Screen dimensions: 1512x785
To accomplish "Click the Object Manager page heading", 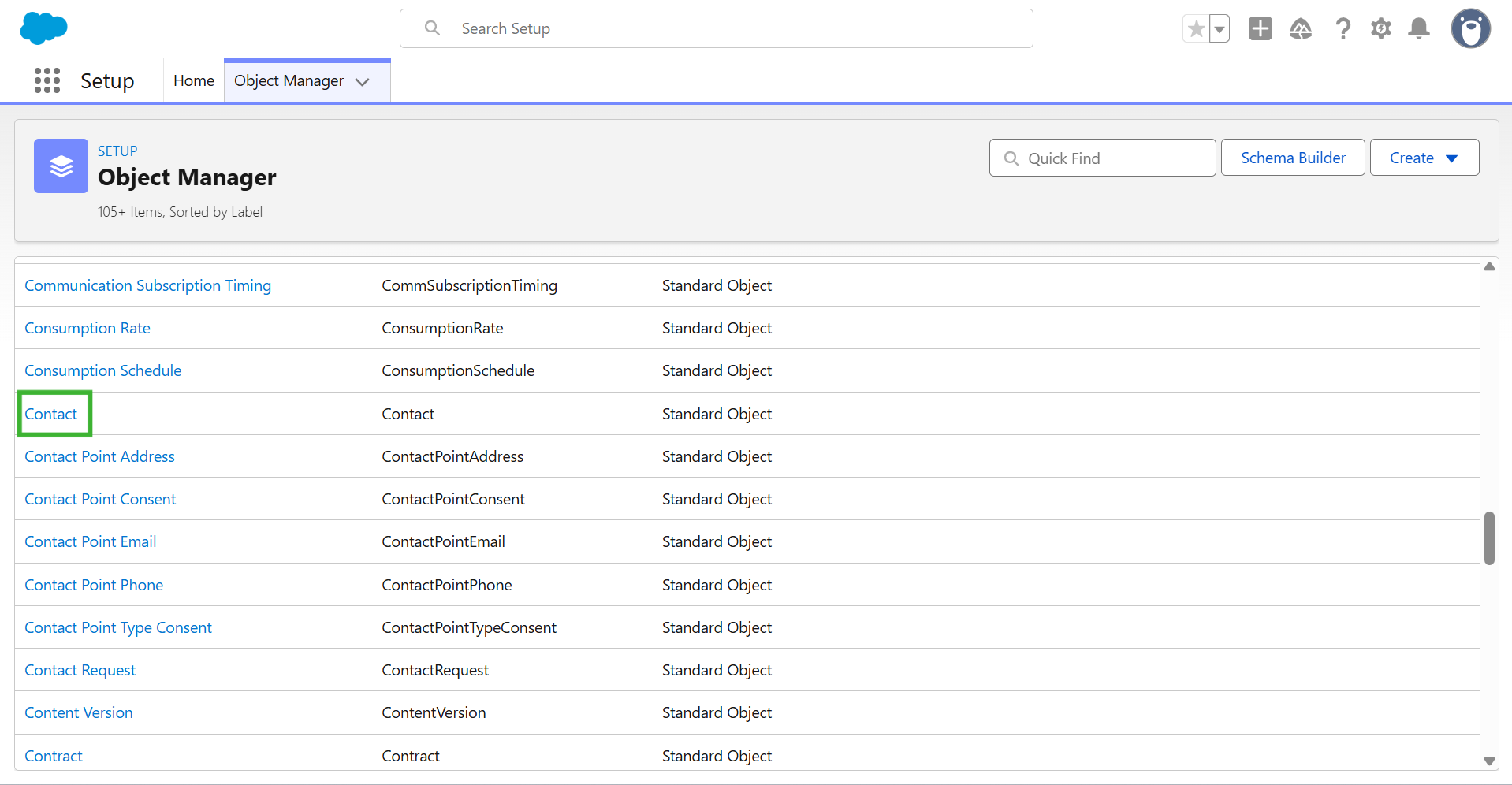I will tap(187, 177).
